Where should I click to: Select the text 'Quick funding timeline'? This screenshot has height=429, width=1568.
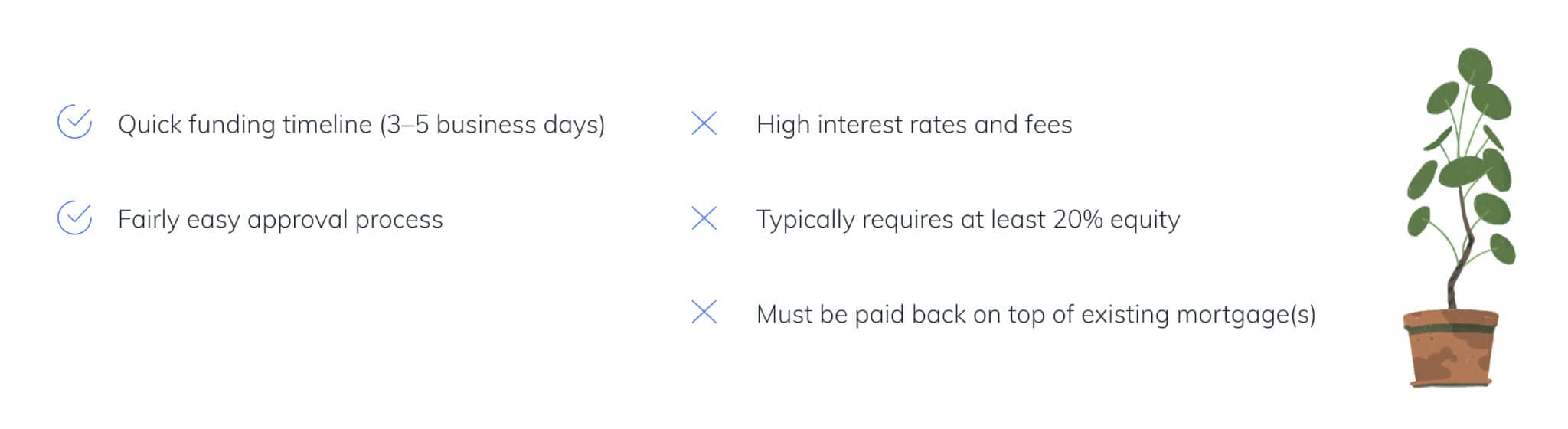click(244, 124)
